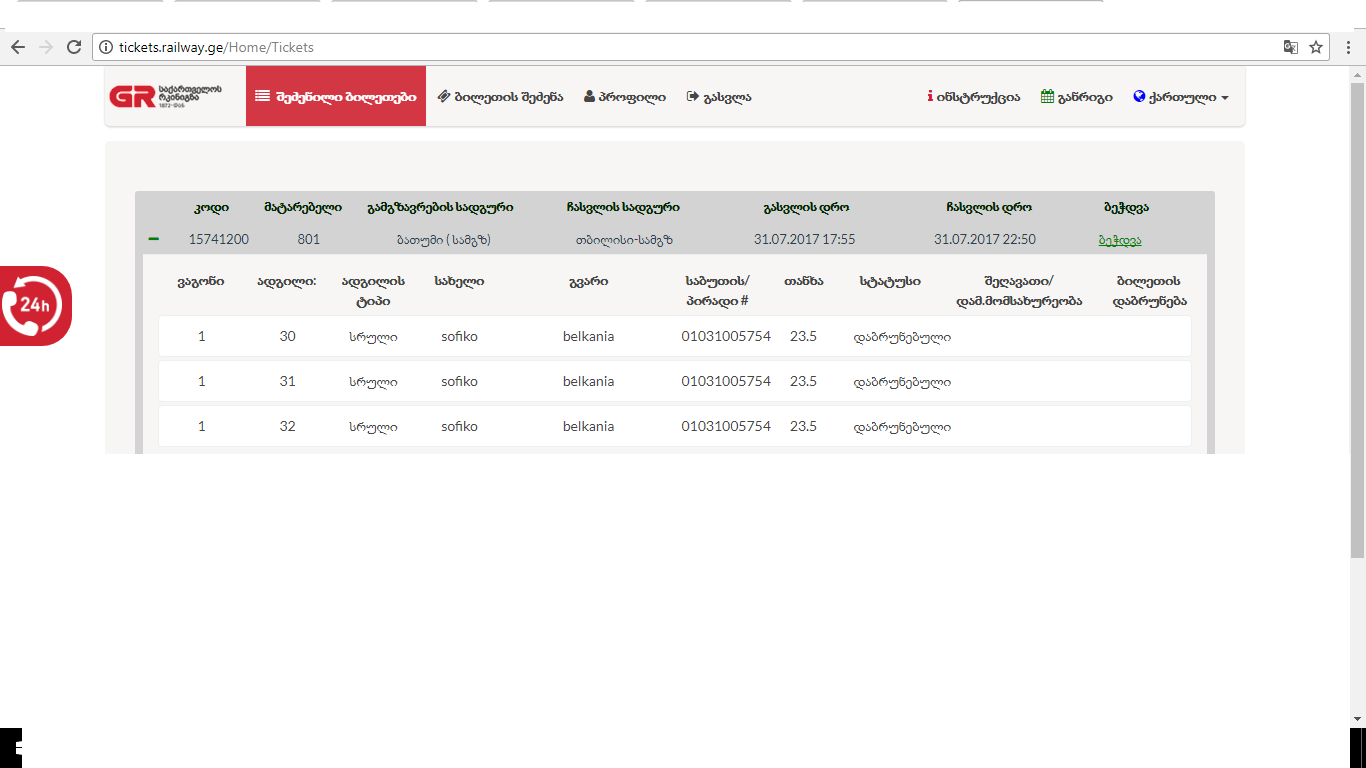
Task: Click the Georgian Railway GR logo
Action: 165,96
